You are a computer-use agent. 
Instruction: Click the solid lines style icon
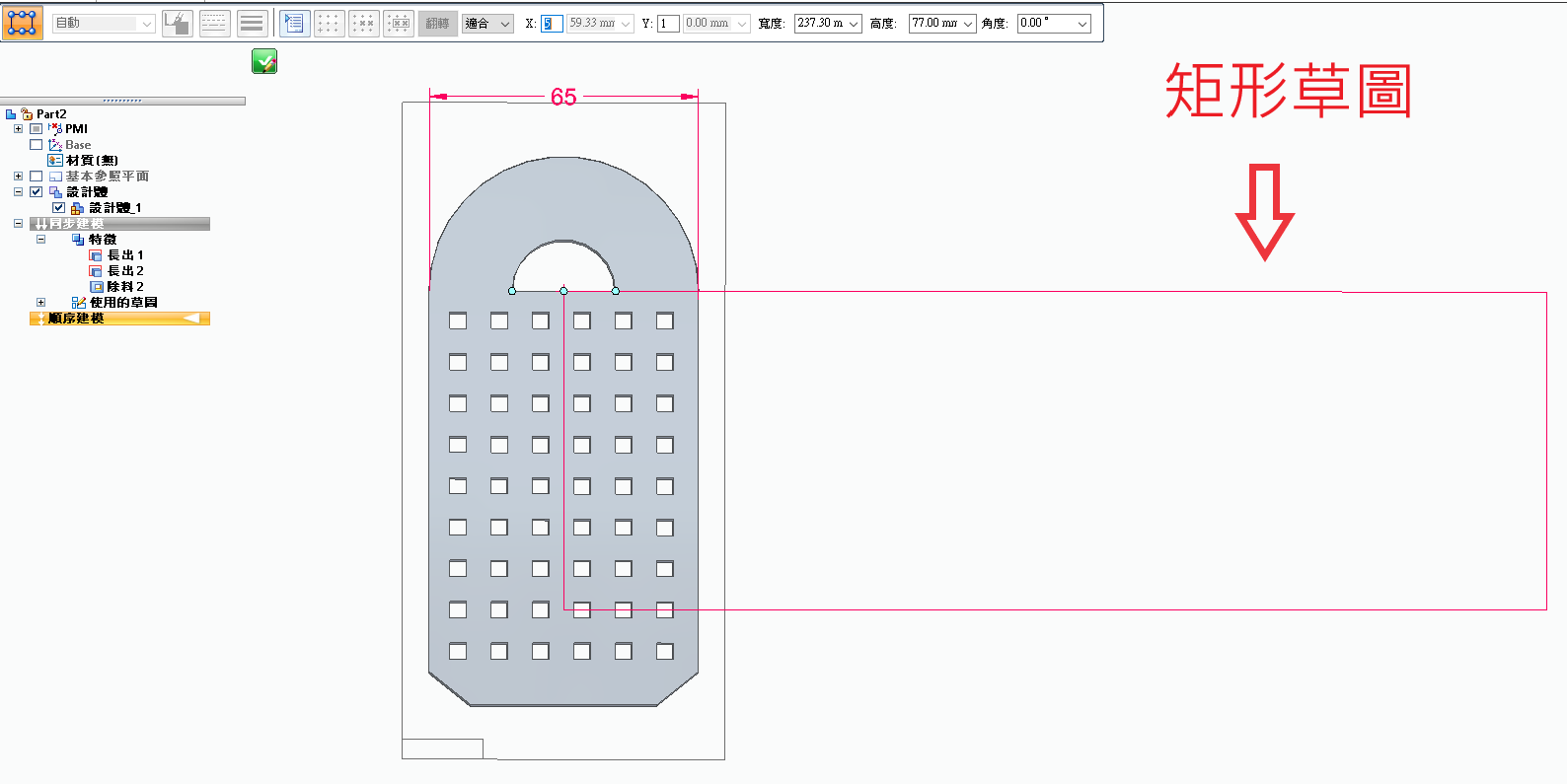click(253, 24)
